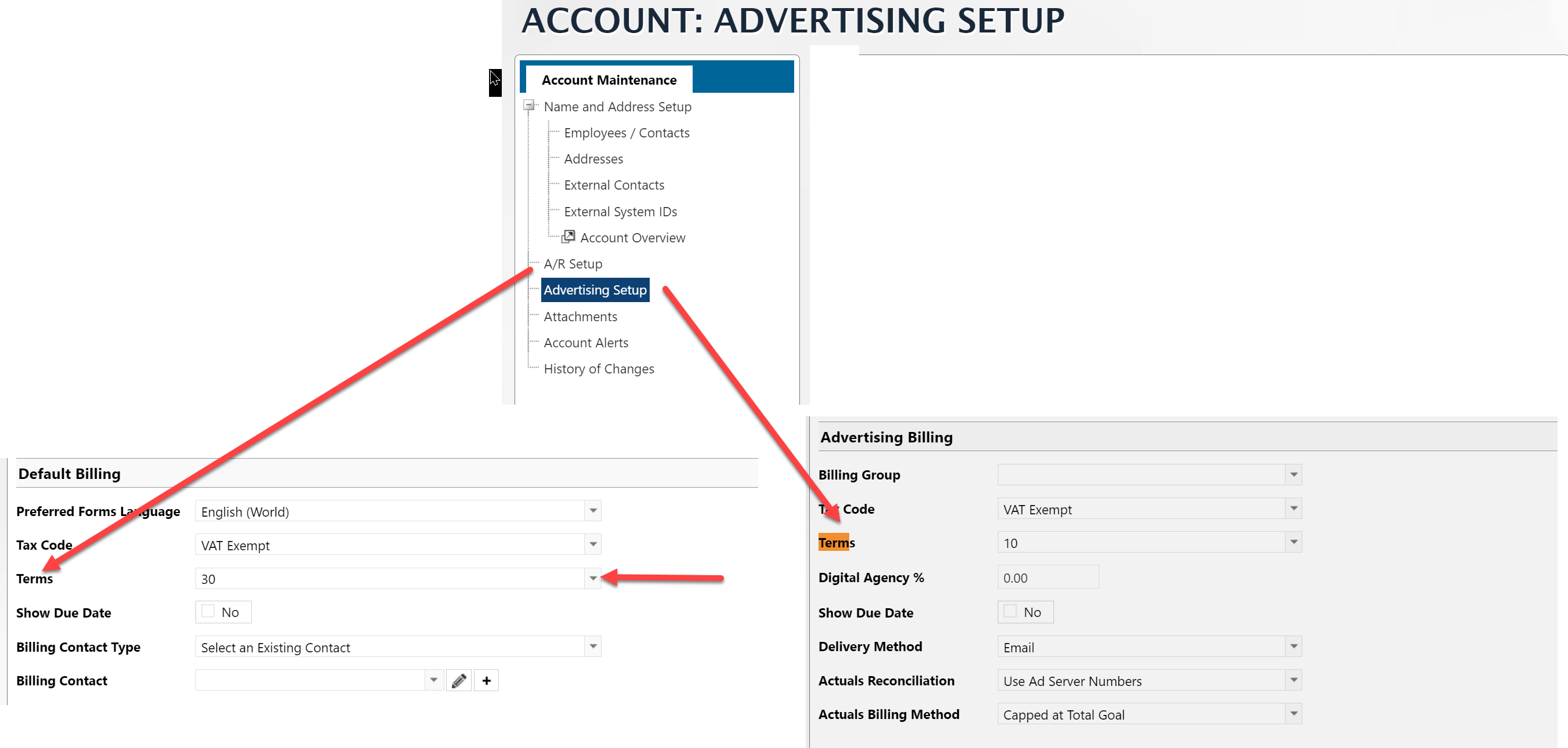Screen dimensions: 1568x748
Task: Click the Addresses navigation link
Action: [593, 158]
